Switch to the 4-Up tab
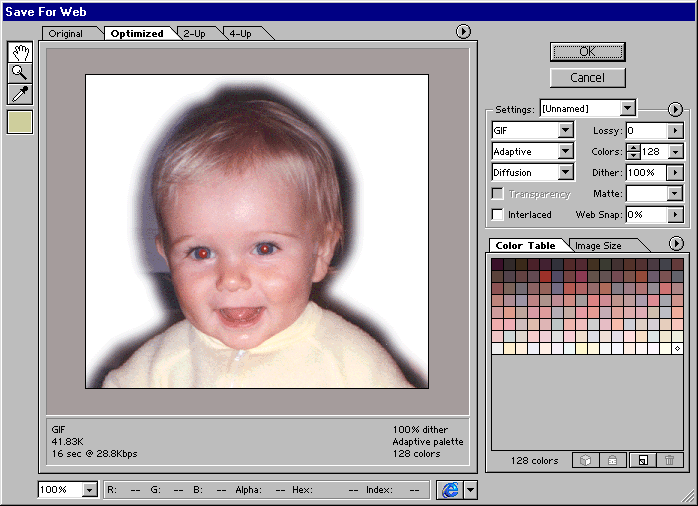Viewport: 698px width, 506px height. tap(240, 34)
